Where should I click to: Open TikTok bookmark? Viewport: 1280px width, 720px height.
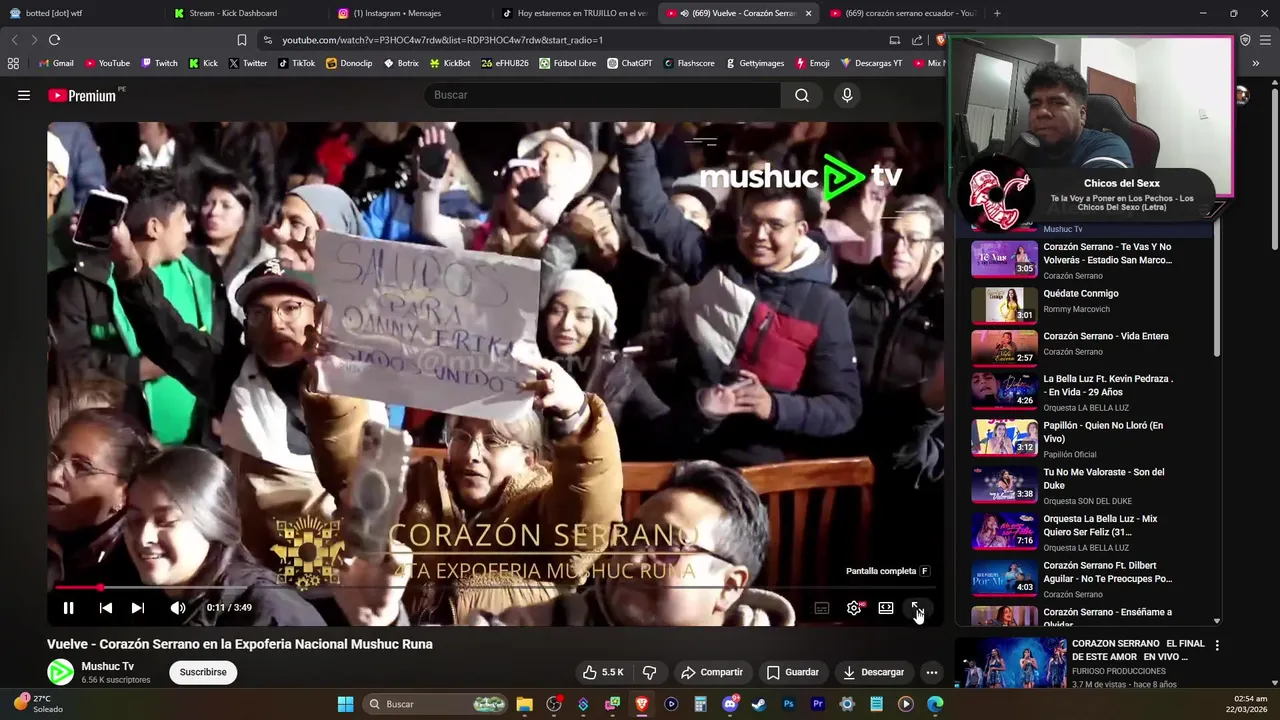(x=296, y=63)
